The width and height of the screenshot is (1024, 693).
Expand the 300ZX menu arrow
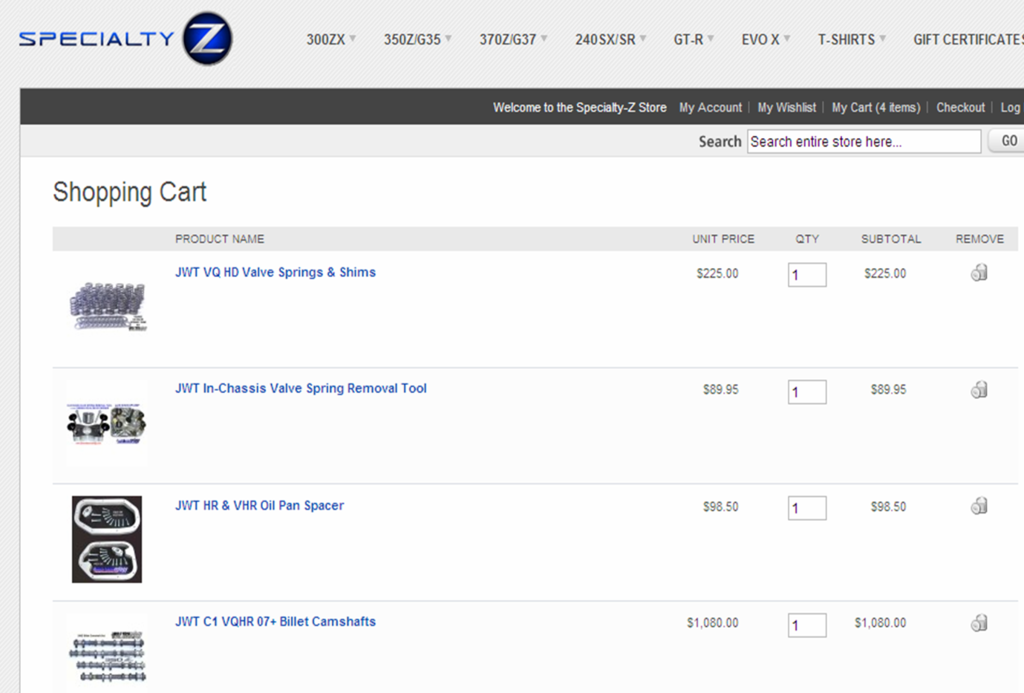(x=353, y=38)
